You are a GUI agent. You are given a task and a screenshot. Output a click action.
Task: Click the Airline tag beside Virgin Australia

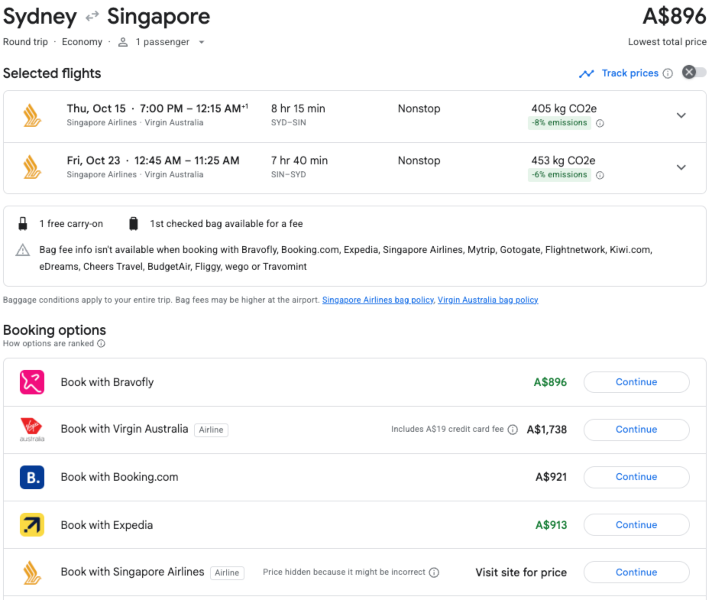211,430
